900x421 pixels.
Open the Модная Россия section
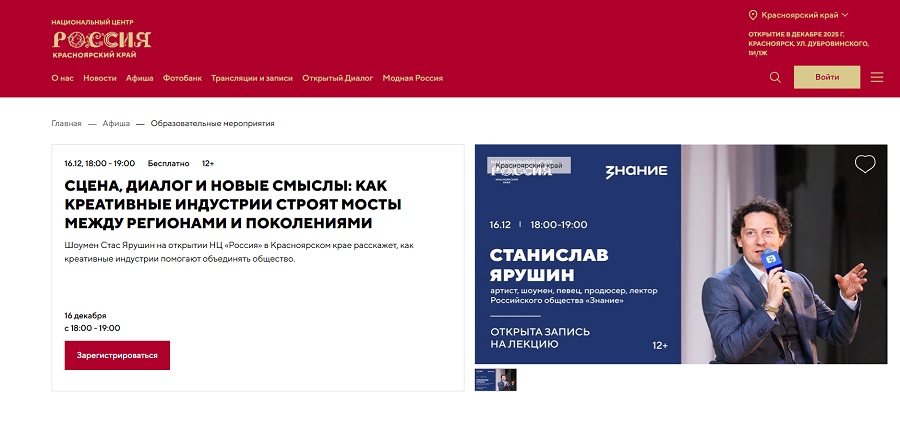(x=412, y=78)
